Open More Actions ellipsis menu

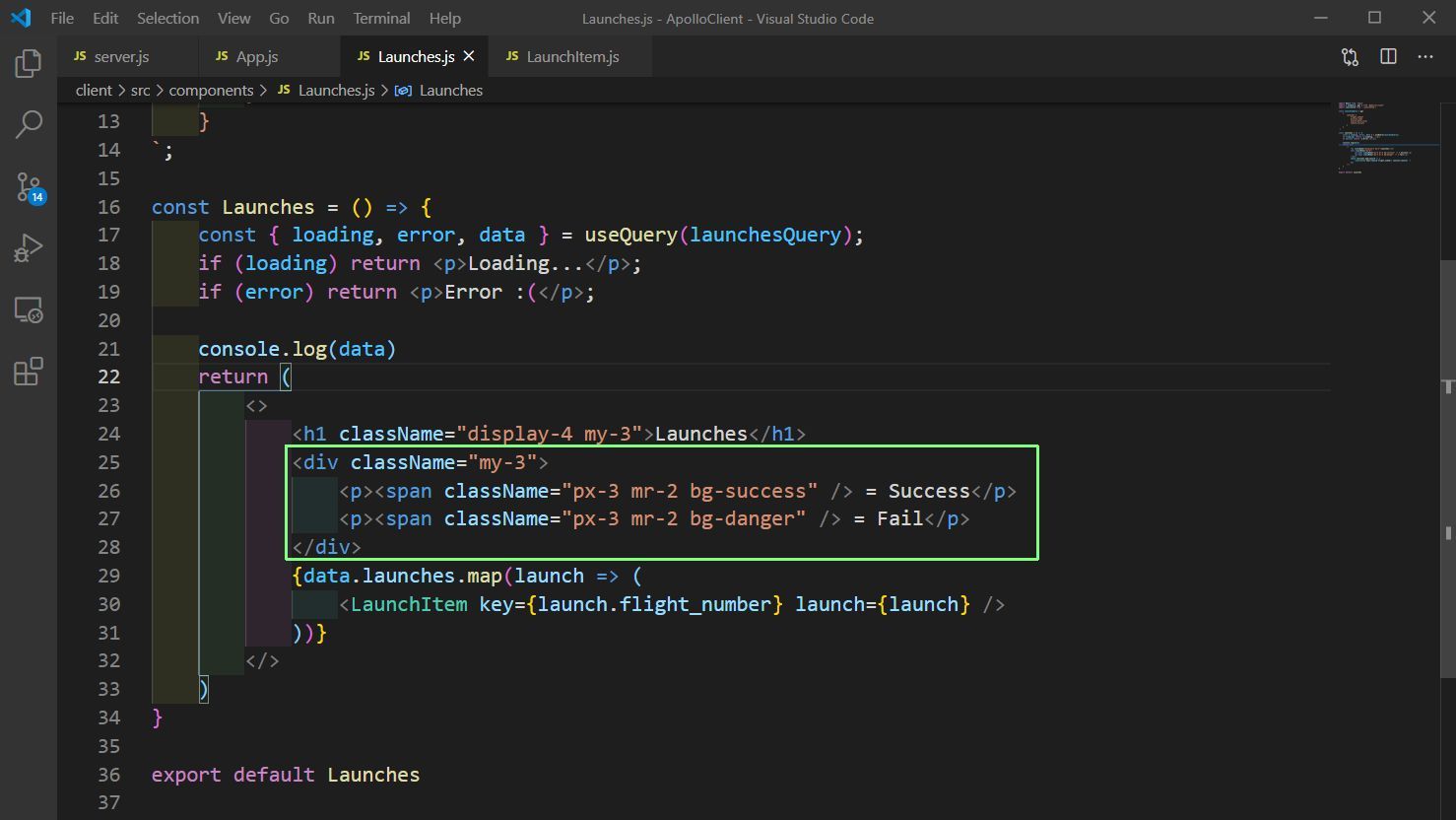(x=1425, y=57)
